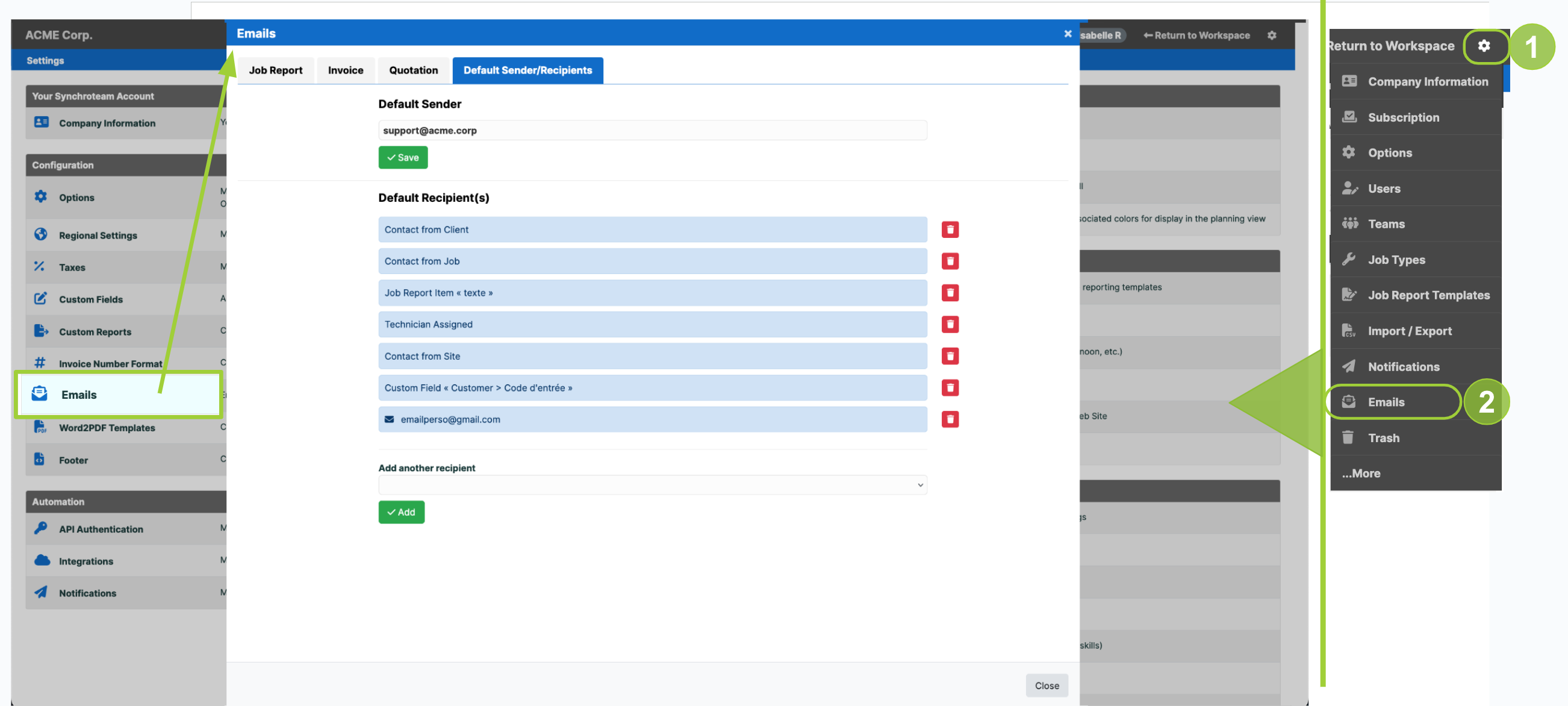
Task: Click the API Authentication key icon
Action: click(41, 528)
